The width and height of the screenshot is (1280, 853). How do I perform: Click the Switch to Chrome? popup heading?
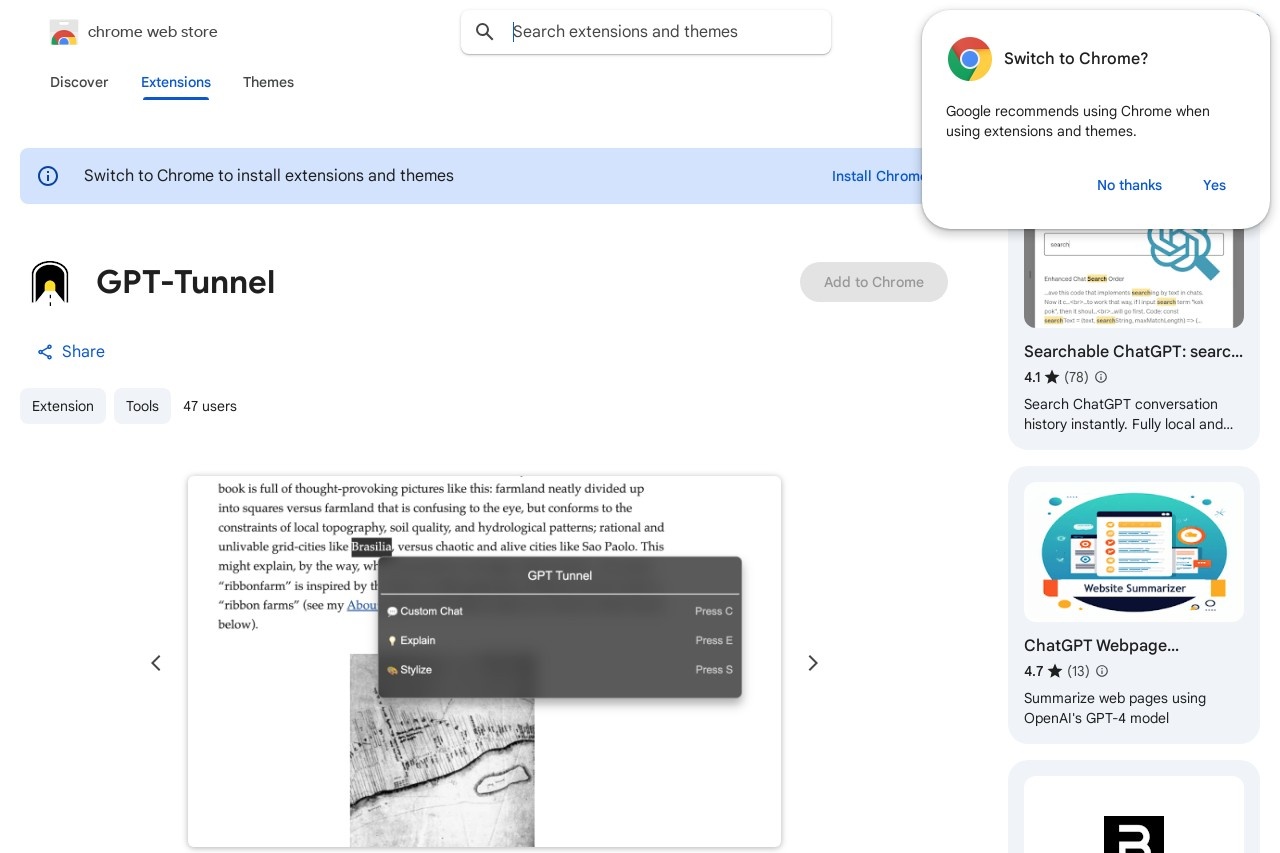1076,59
